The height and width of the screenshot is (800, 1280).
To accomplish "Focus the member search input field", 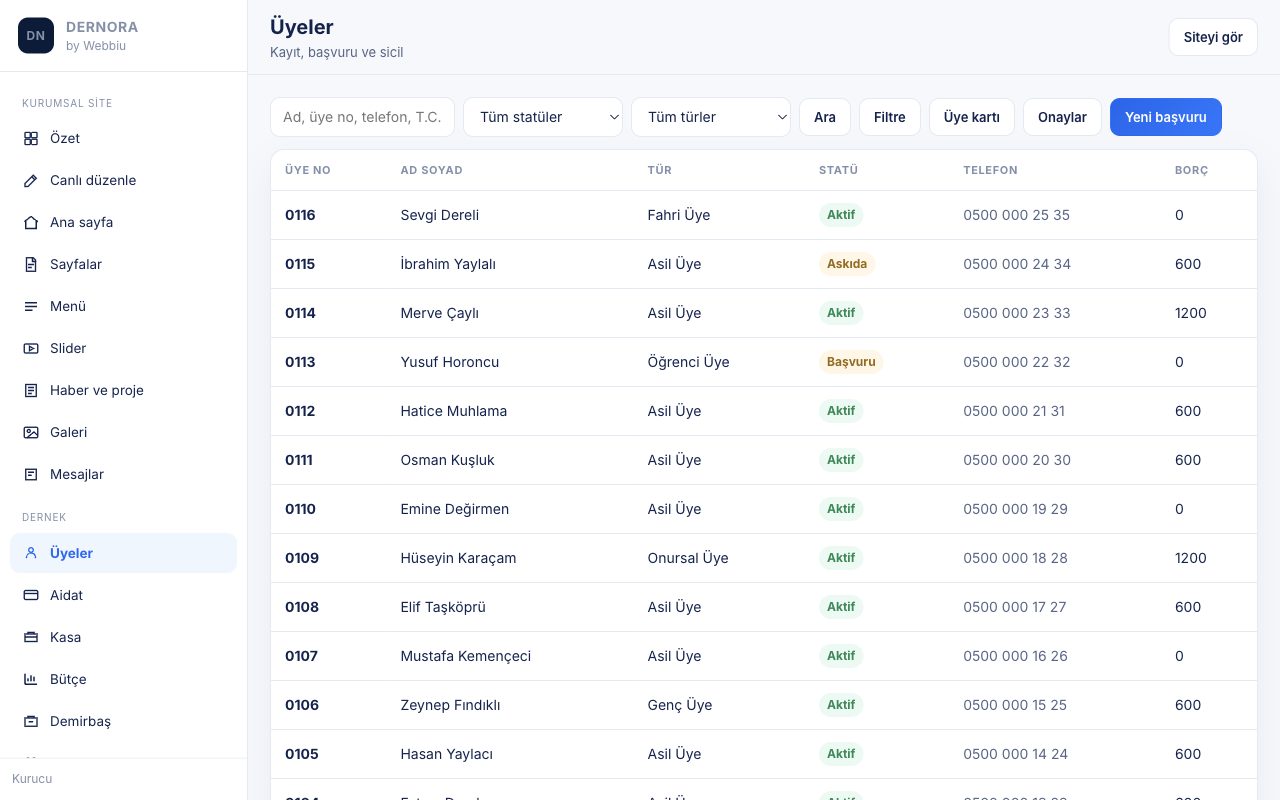I will (362, 117).
